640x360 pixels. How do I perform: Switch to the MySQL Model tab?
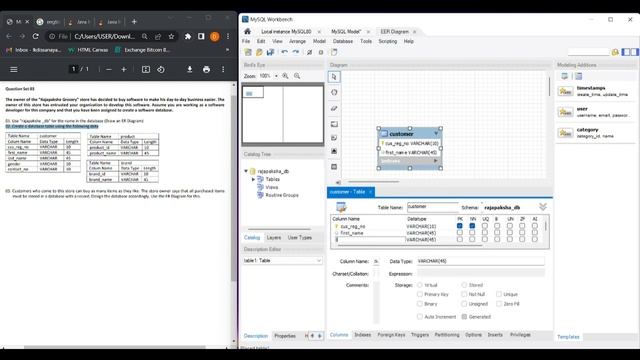tap(346, 31)
